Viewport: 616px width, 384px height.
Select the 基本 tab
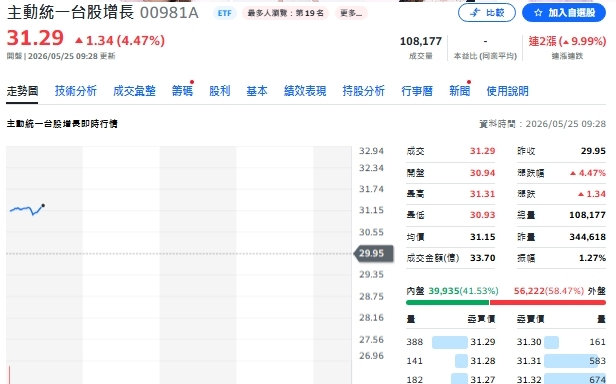(257, 91)
